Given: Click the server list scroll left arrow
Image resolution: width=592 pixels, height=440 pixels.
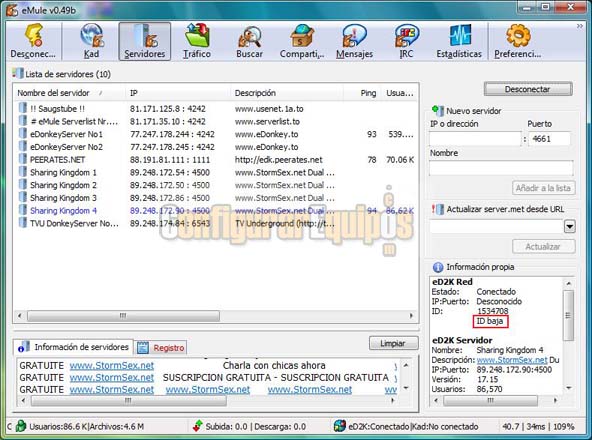Looking at the screenshot, I should [x=20, y=316].
